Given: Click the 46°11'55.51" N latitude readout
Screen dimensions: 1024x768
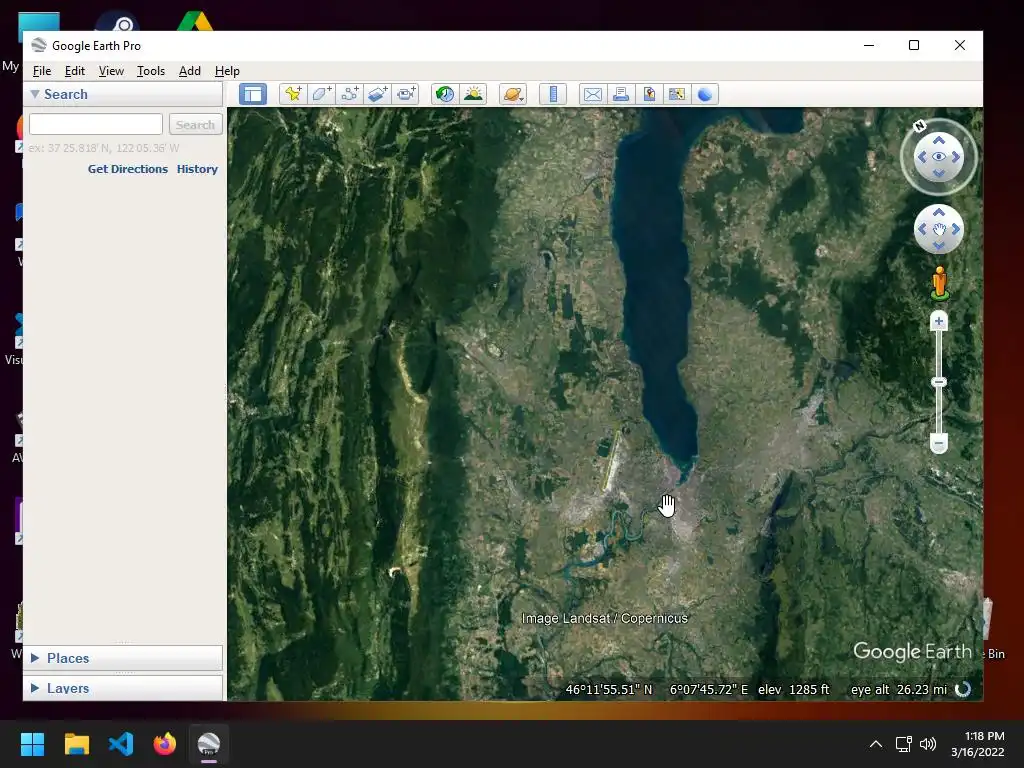Looking at the screenshot, I should click(x=609, y=689).
